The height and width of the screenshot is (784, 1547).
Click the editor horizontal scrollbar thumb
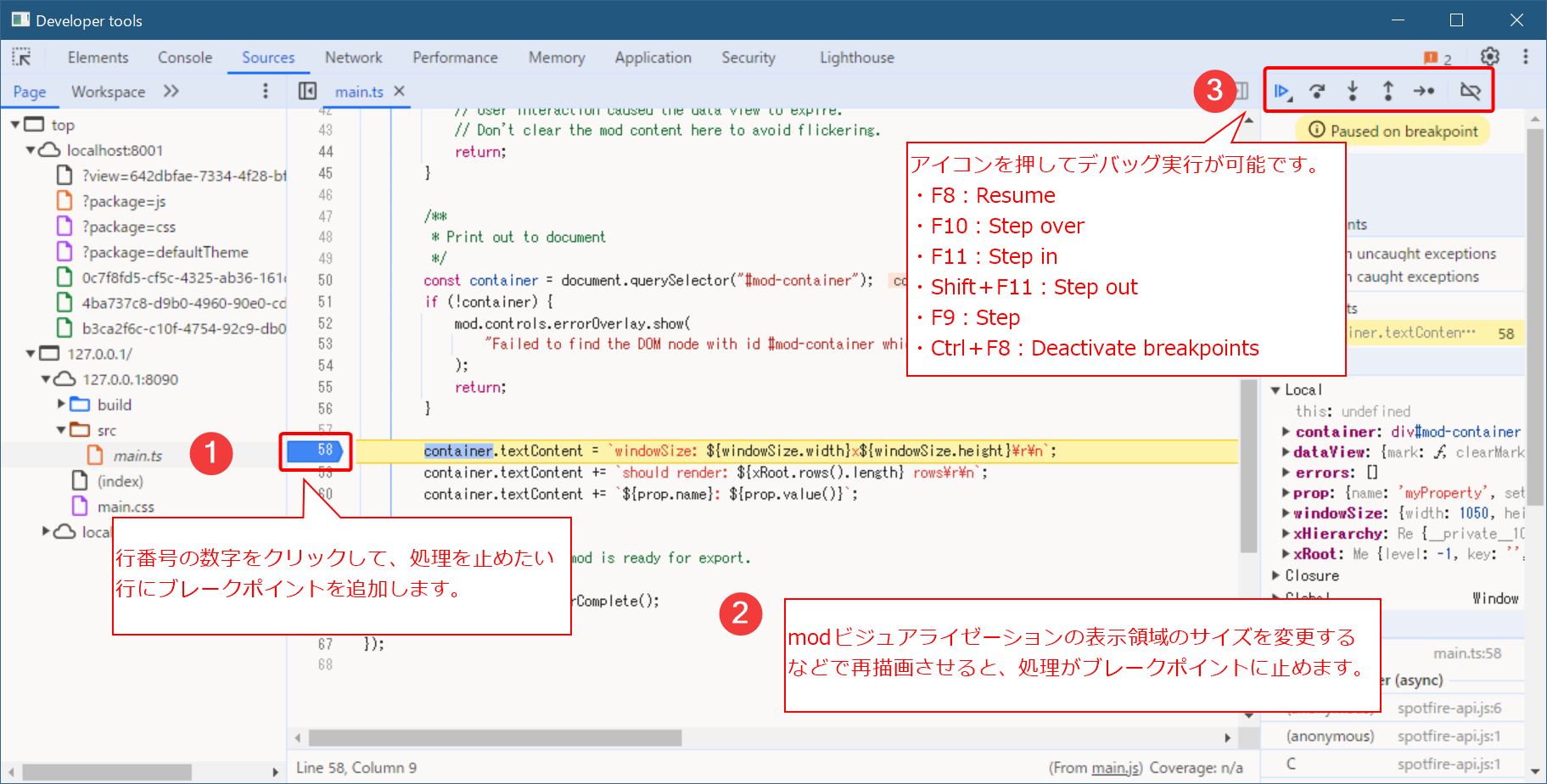[495, 738]
